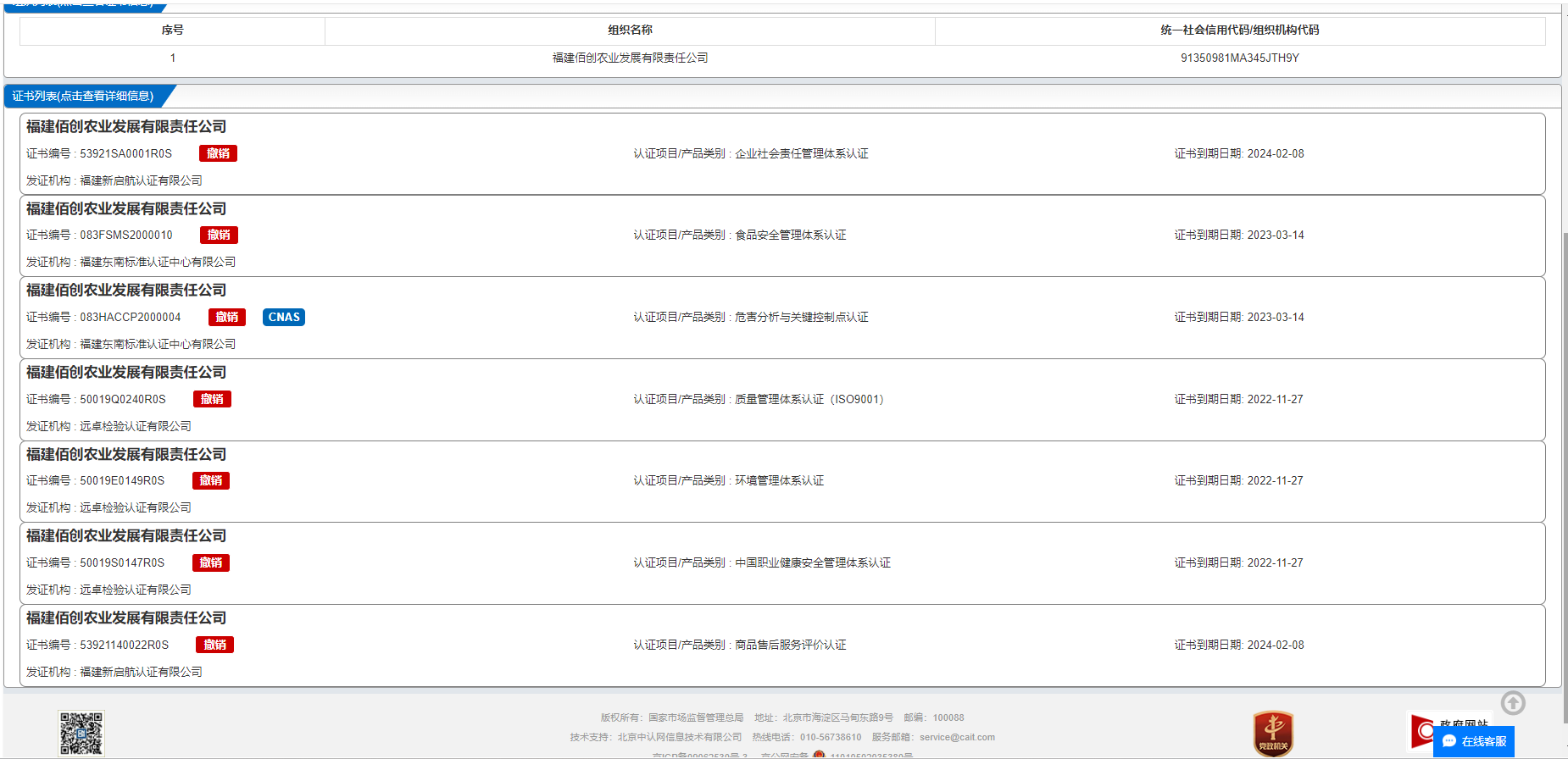The image size is (1568, 759).
Task: Click expiry date of certificate 50019E0149R0S
Action: [x=1276, y=480]
